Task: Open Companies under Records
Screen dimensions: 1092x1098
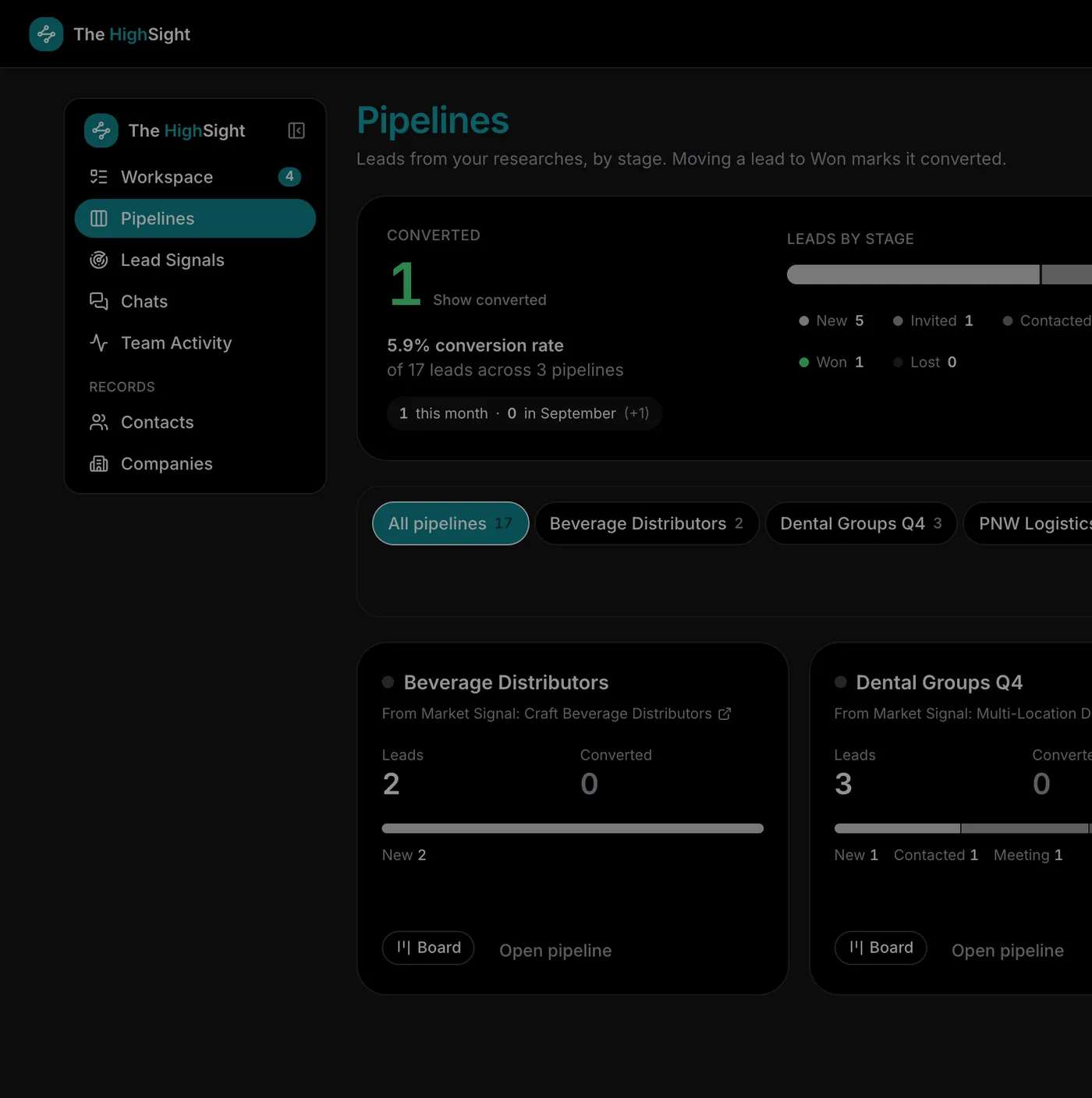Action: (x=195, y=463)
